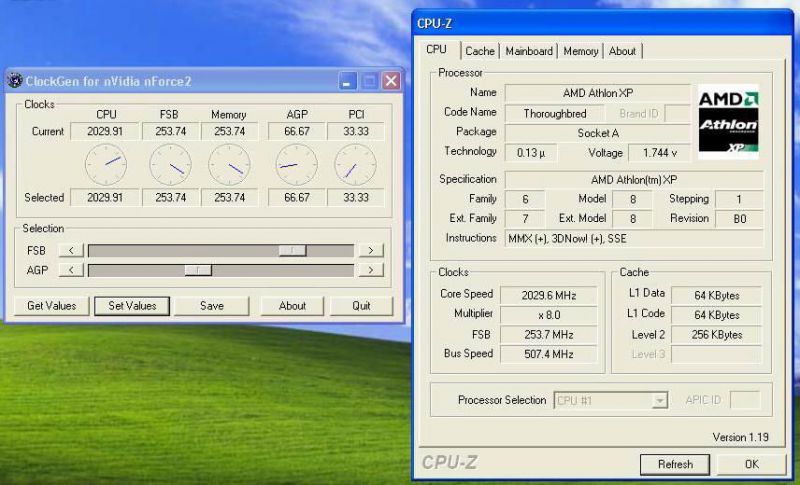The width and height of the screenshot is (800, 485).
Task: Click the AGP slider thumb
Action: (x=198, y=270)
